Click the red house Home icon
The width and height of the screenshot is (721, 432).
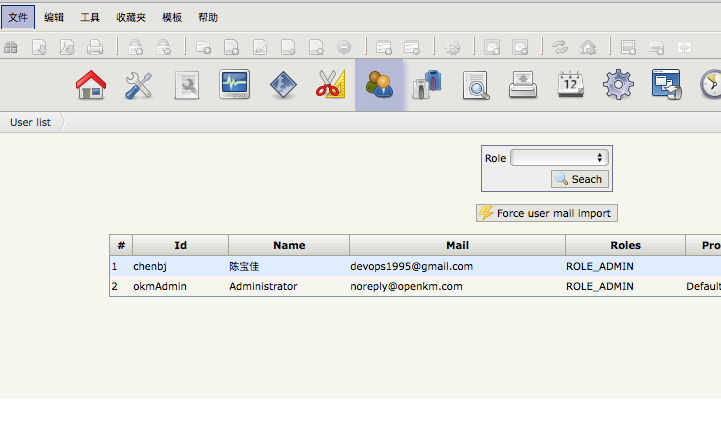click(x=91, y=85)
